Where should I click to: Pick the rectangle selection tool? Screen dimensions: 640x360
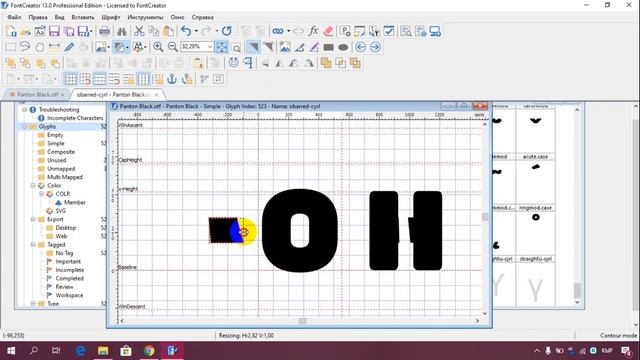10,47
